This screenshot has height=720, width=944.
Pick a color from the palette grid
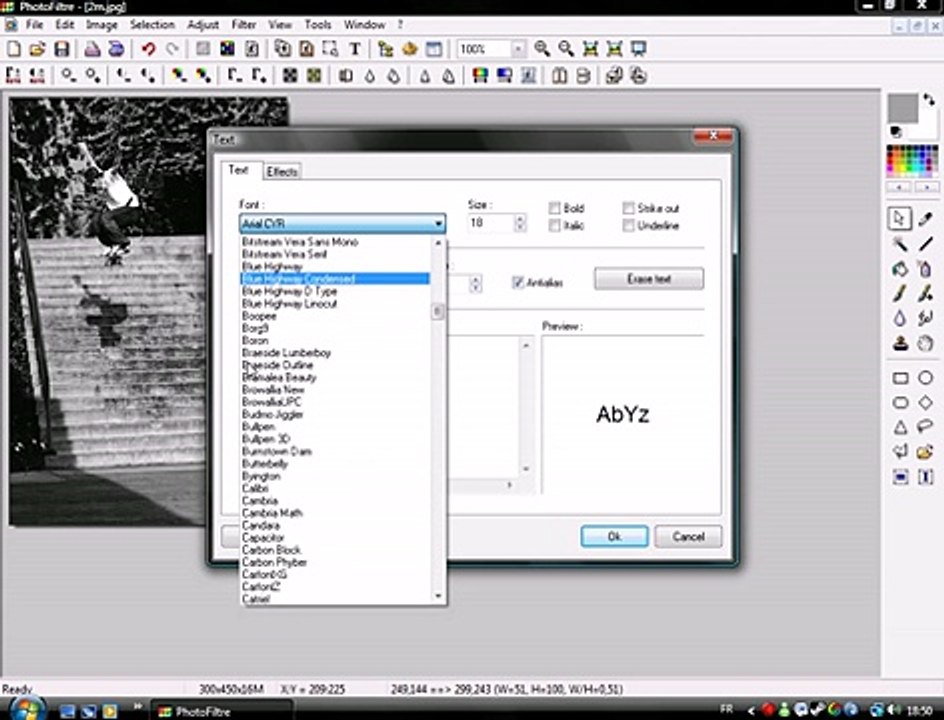click(x=913, y=161)
